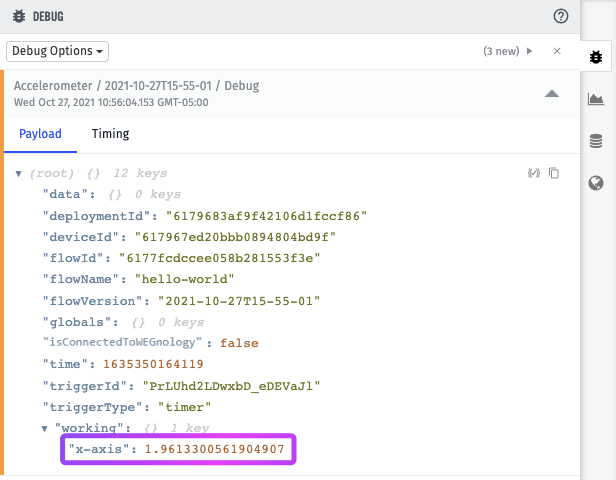Image resolution: width=616 pixels, height=480 pixels.
Task: Click the bug icon in DEBUG header
Action: [x=19, y=16]
